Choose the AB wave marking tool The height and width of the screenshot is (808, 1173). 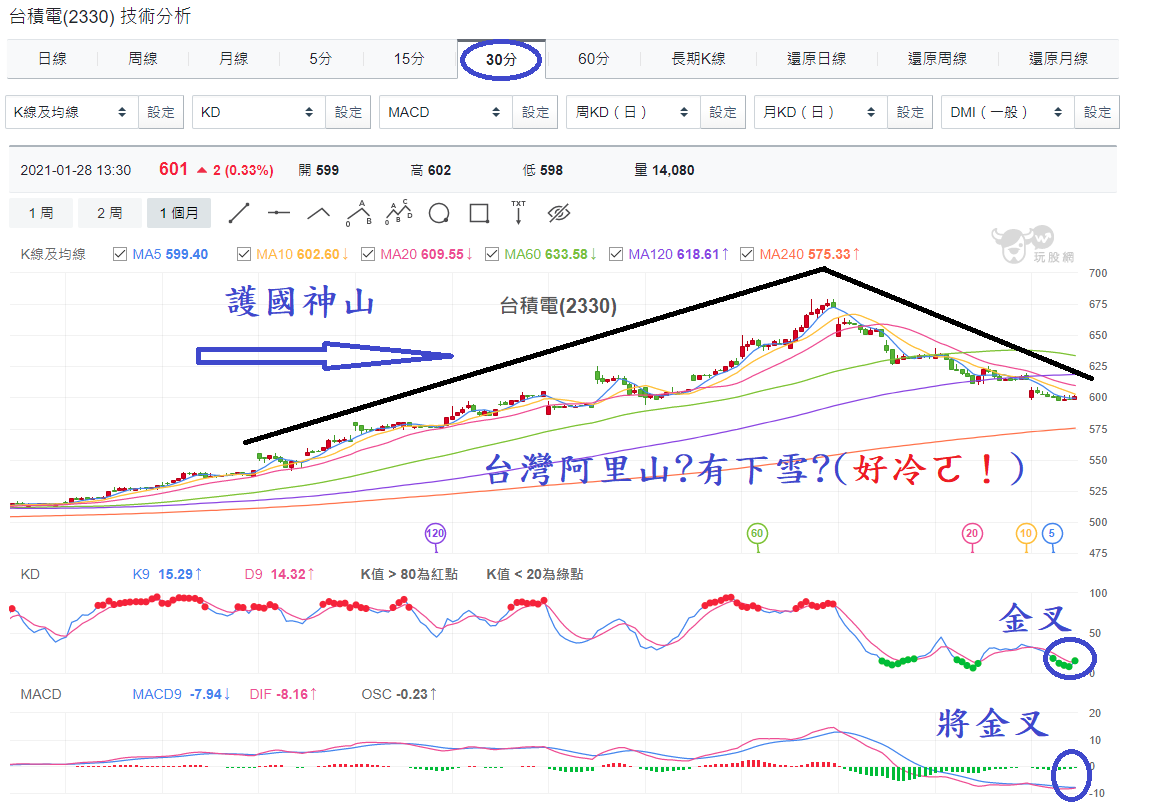[x=359, y=213]
